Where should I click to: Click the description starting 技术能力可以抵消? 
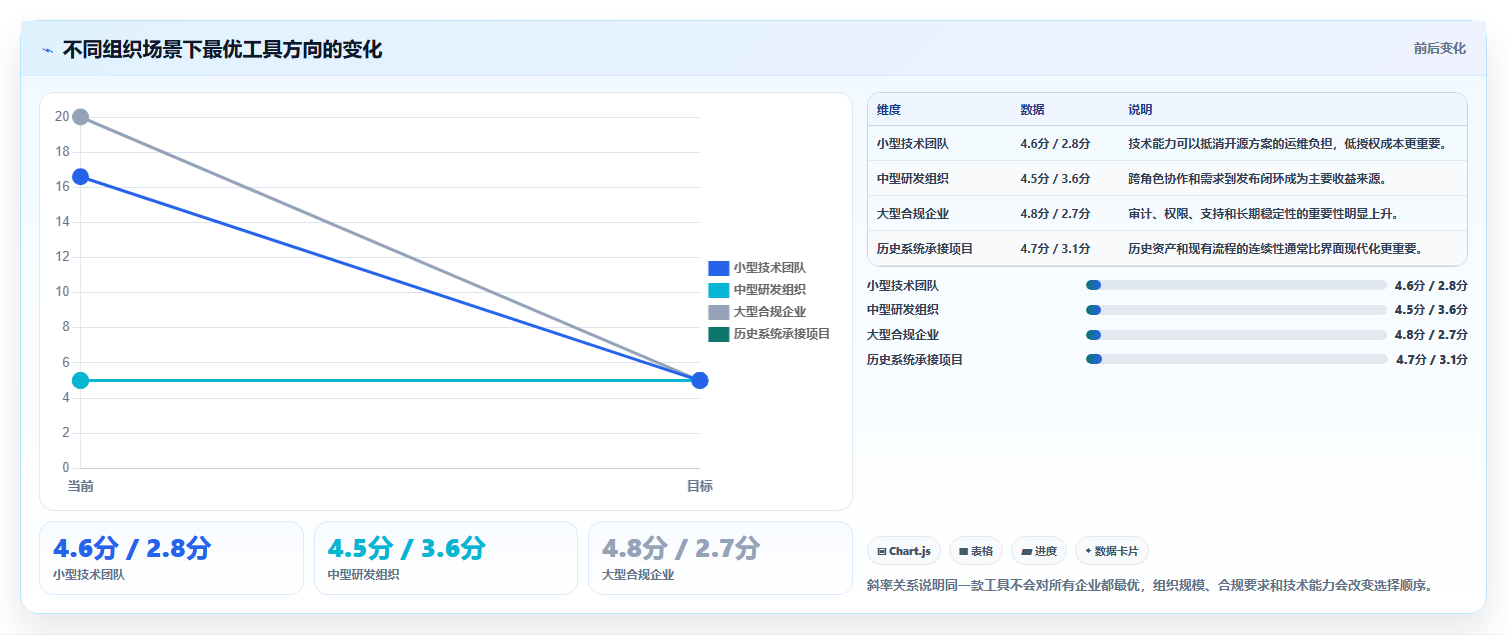pyautogui.click(x=1288, y=144)
